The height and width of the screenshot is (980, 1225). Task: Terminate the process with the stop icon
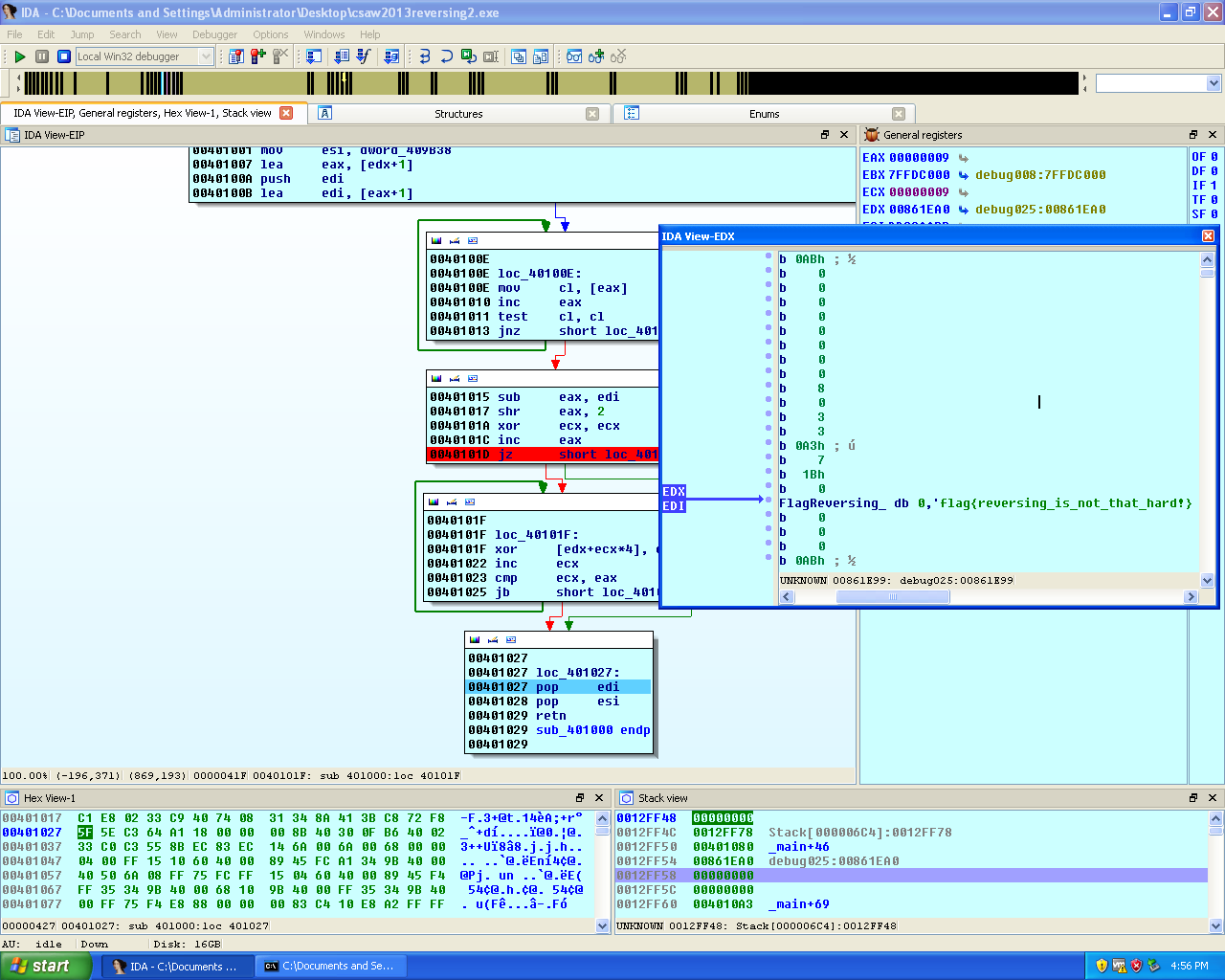pyautogui.click(x=64, y=56)
